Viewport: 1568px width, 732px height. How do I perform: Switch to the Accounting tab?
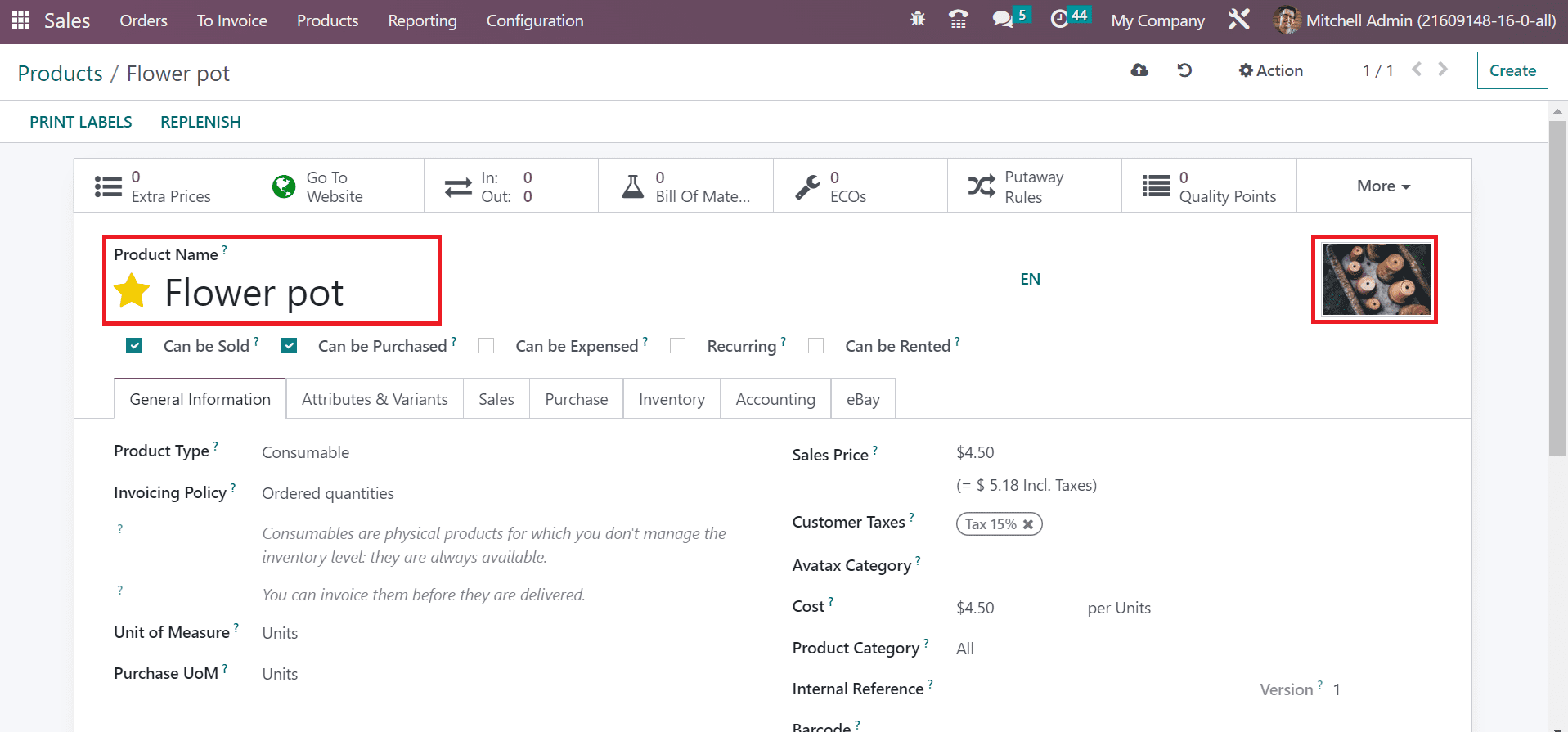click(775, 399)
